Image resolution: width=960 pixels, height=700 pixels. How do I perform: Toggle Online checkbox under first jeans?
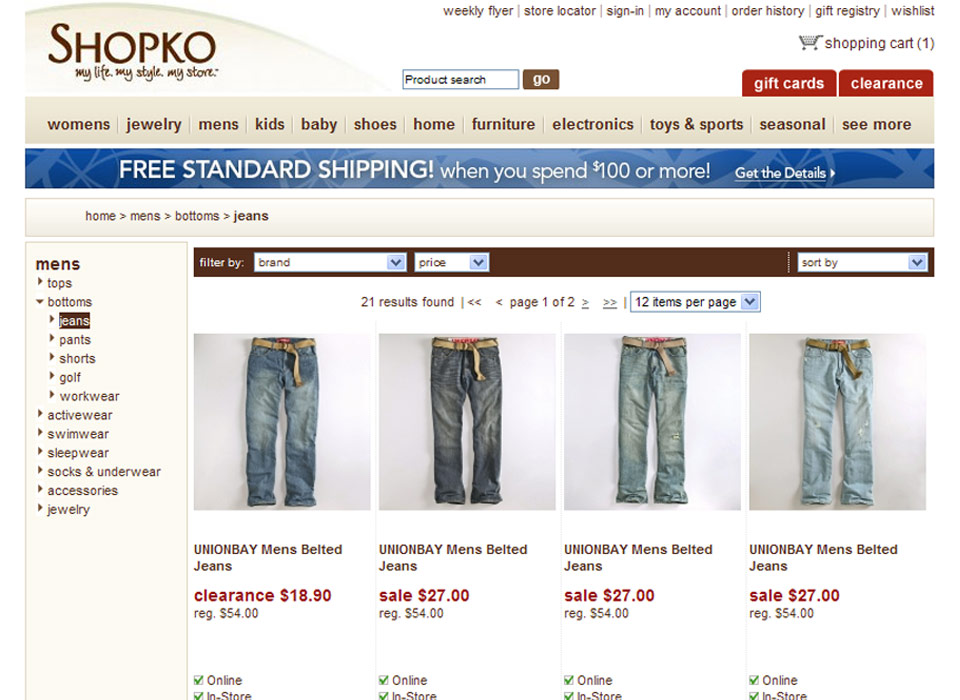198,680
